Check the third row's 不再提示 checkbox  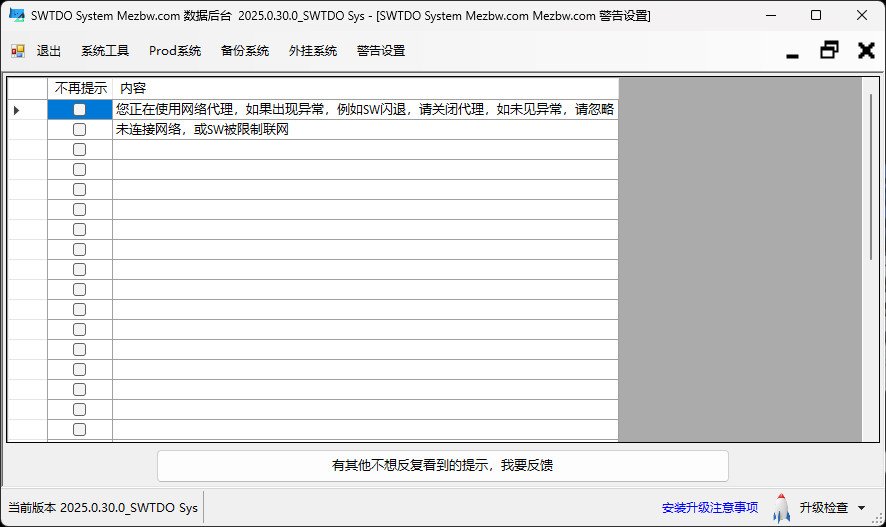80,150
